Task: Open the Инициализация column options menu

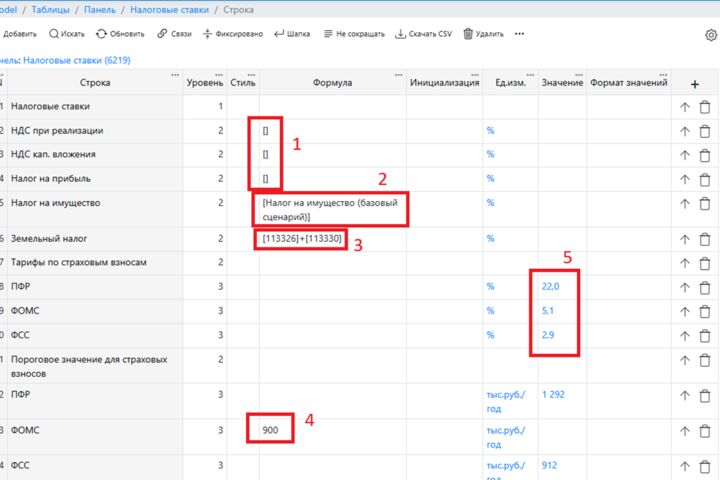Action: (x=474, y=75)
